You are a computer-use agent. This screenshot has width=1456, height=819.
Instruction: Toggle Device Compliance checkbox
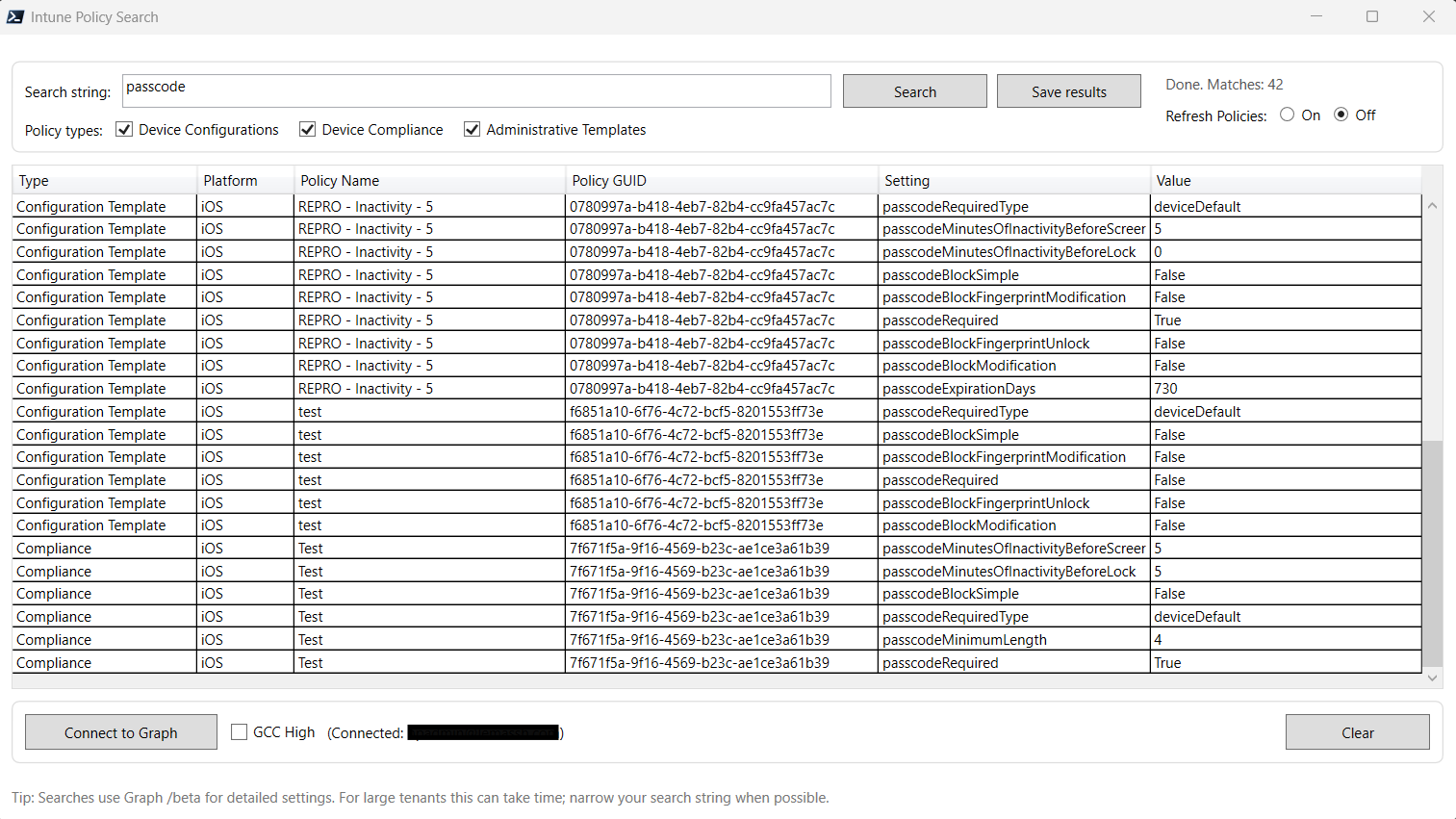coord(307,129)
